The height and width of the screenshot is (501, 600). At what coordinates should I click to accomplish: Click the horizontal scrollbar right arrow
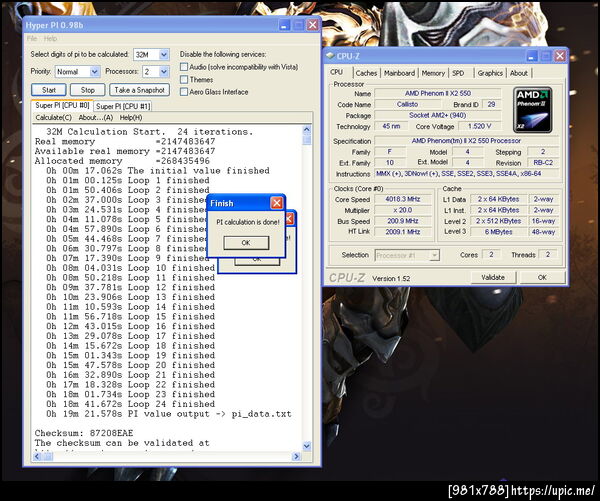(297, 456)
